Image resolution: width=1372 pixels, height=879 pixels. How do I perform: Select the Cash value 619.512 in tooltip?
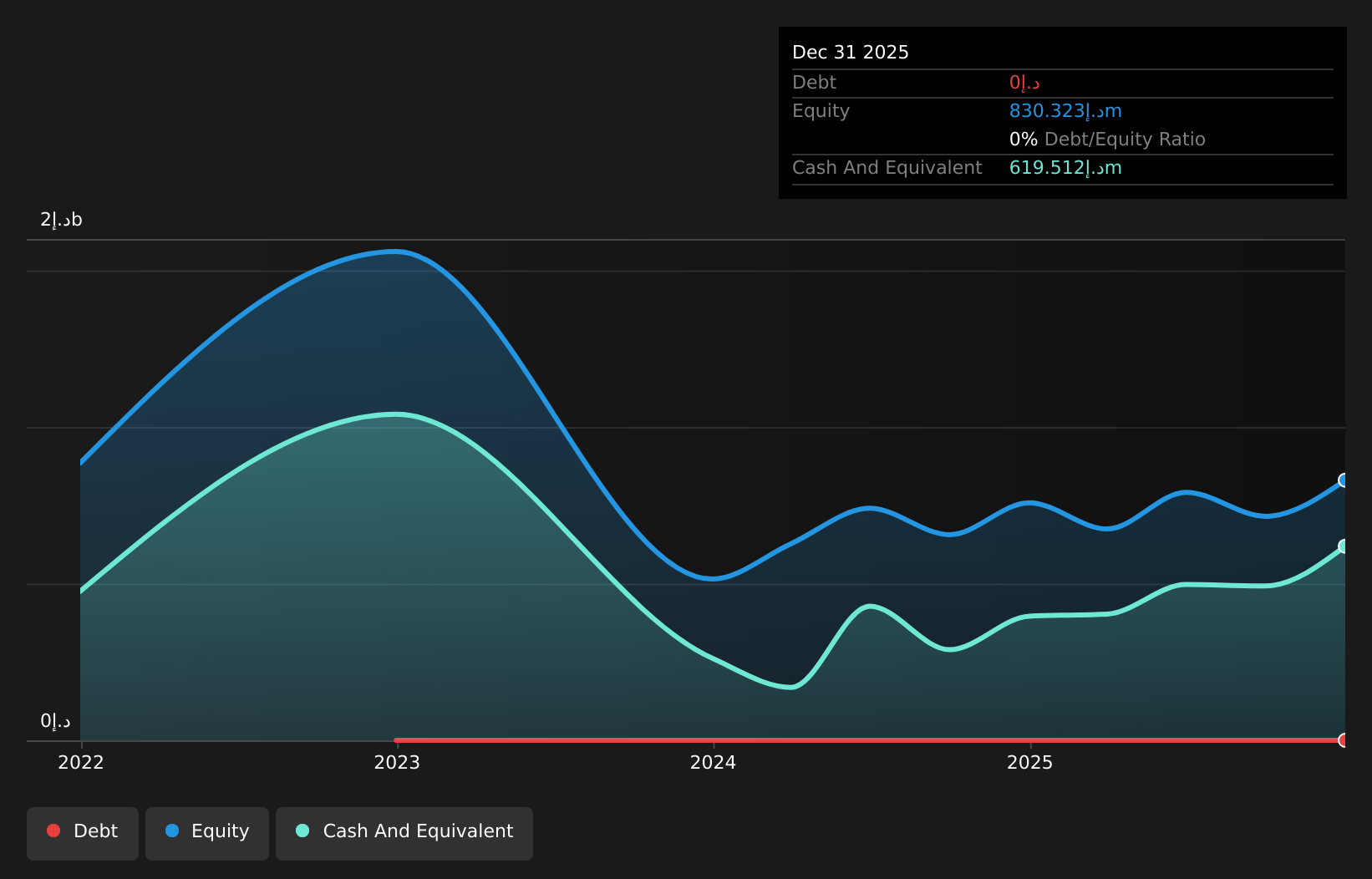point(1065,168)
